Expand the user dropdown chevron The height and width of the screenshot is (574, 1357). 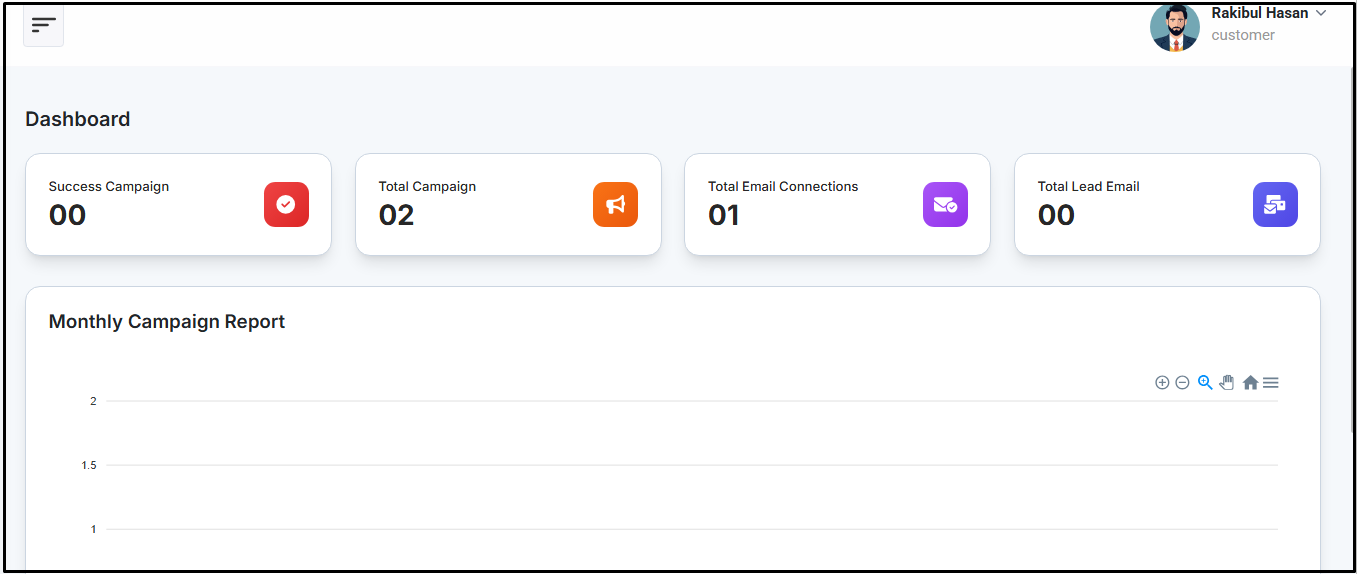[x=1321, y=14]
